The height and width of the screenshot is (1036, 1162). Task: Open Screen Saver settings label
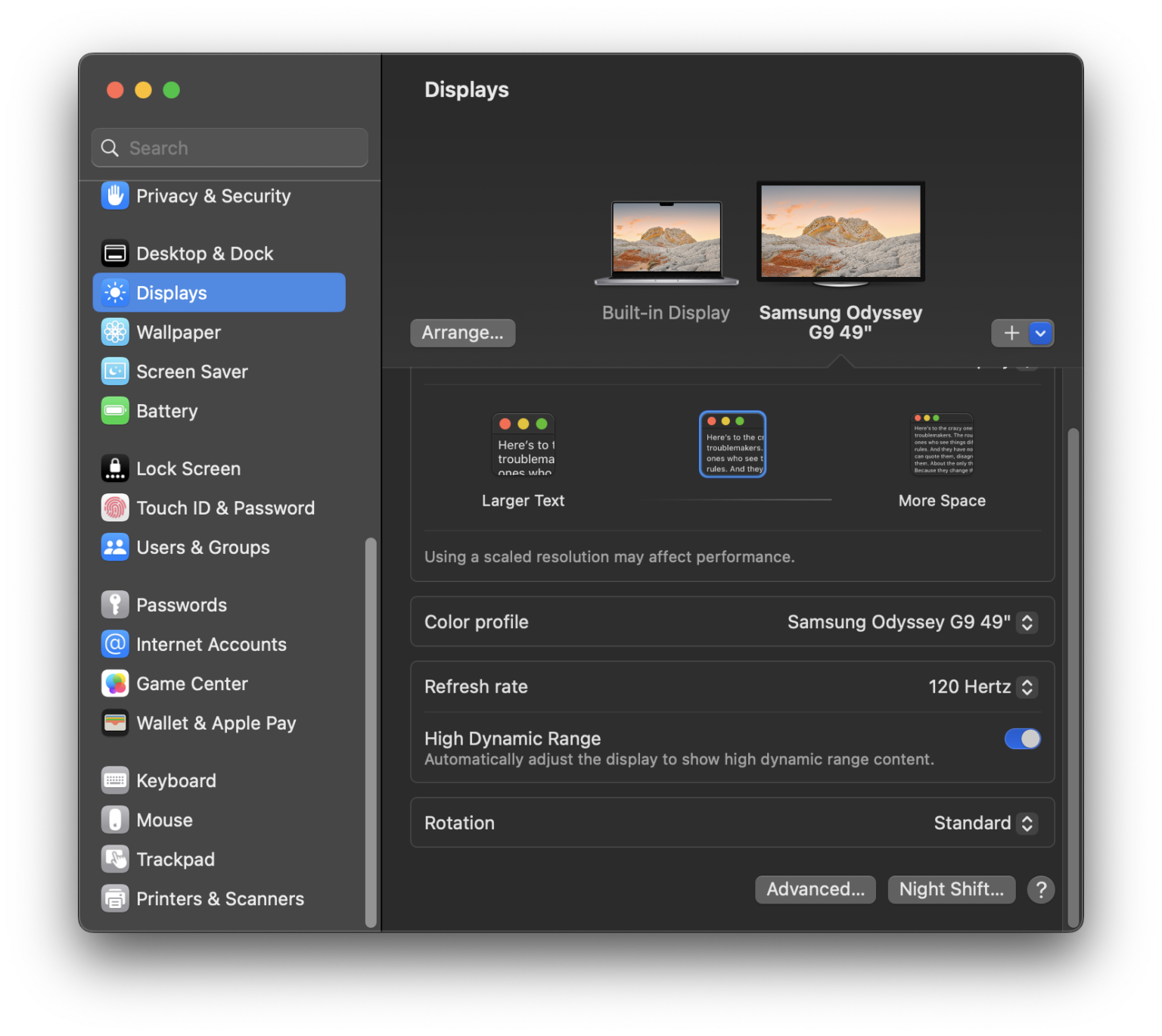192,372
